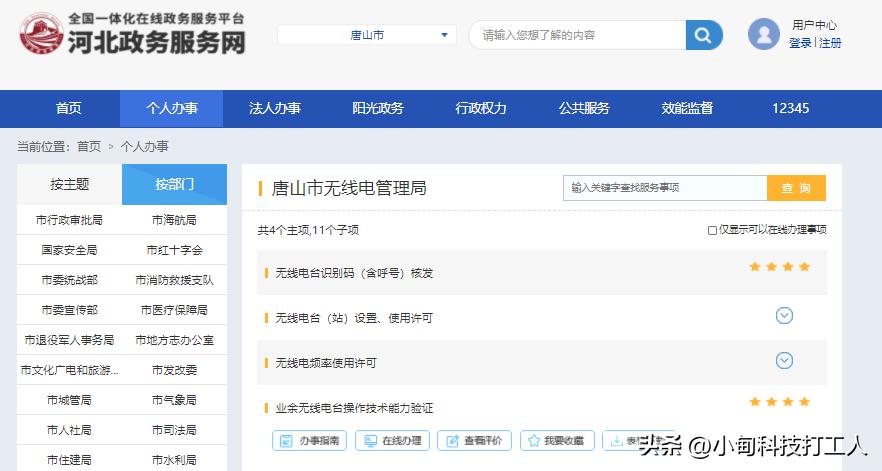
Task: Open 12345 in the navigation bar
Action: coord(790,108)
